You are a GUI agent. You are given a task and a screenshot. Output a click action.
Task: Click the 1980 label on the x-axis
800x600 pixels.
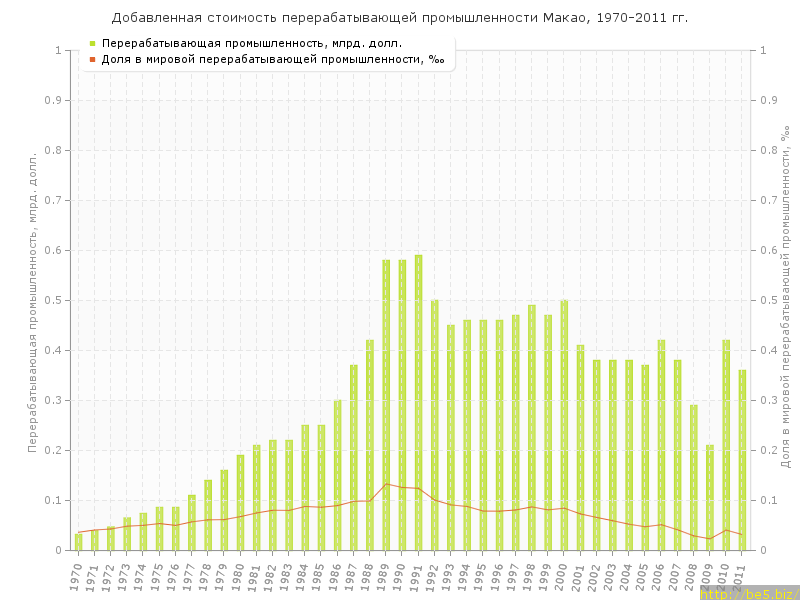[x=238, y=575]
